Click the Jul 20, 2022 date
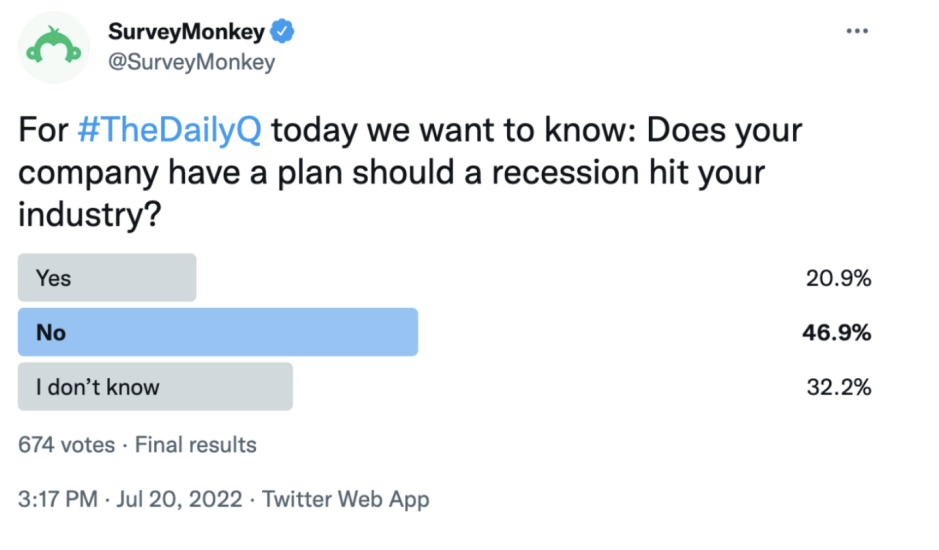This screenshot has width=939, height=550. click(179, 499)
